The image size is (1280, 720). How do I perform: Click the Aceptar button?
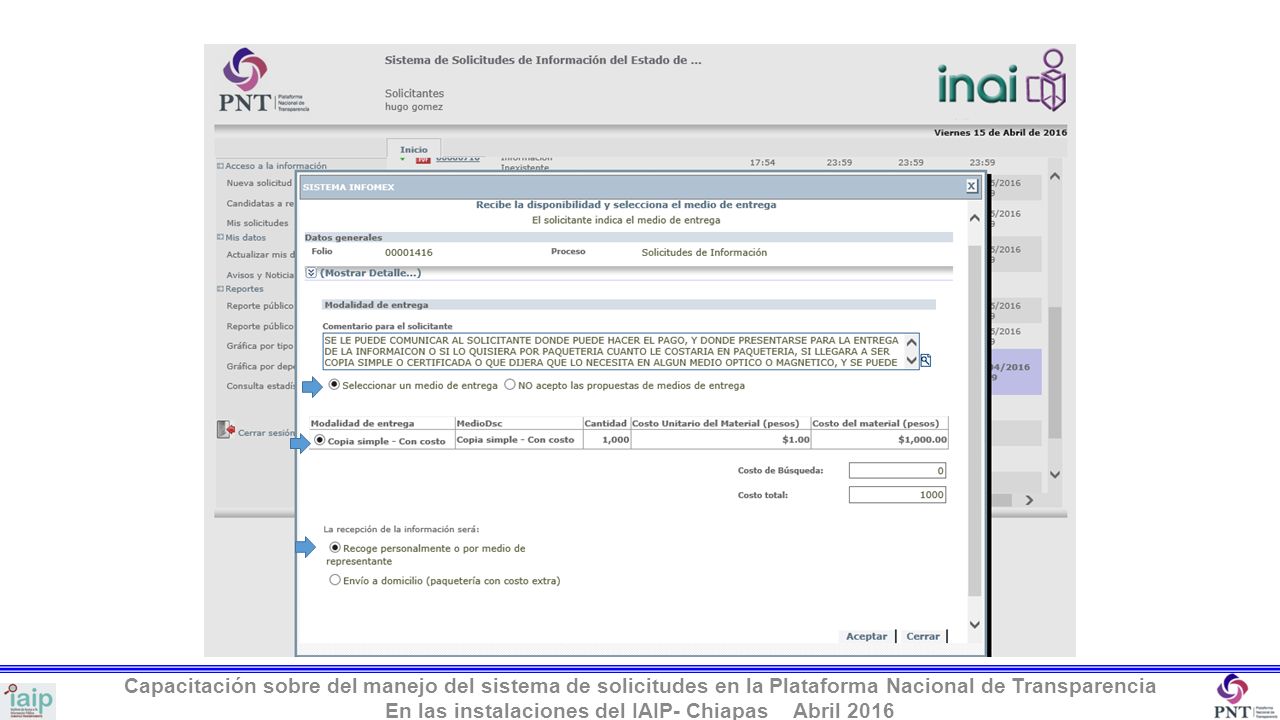(x=866, y=636)
